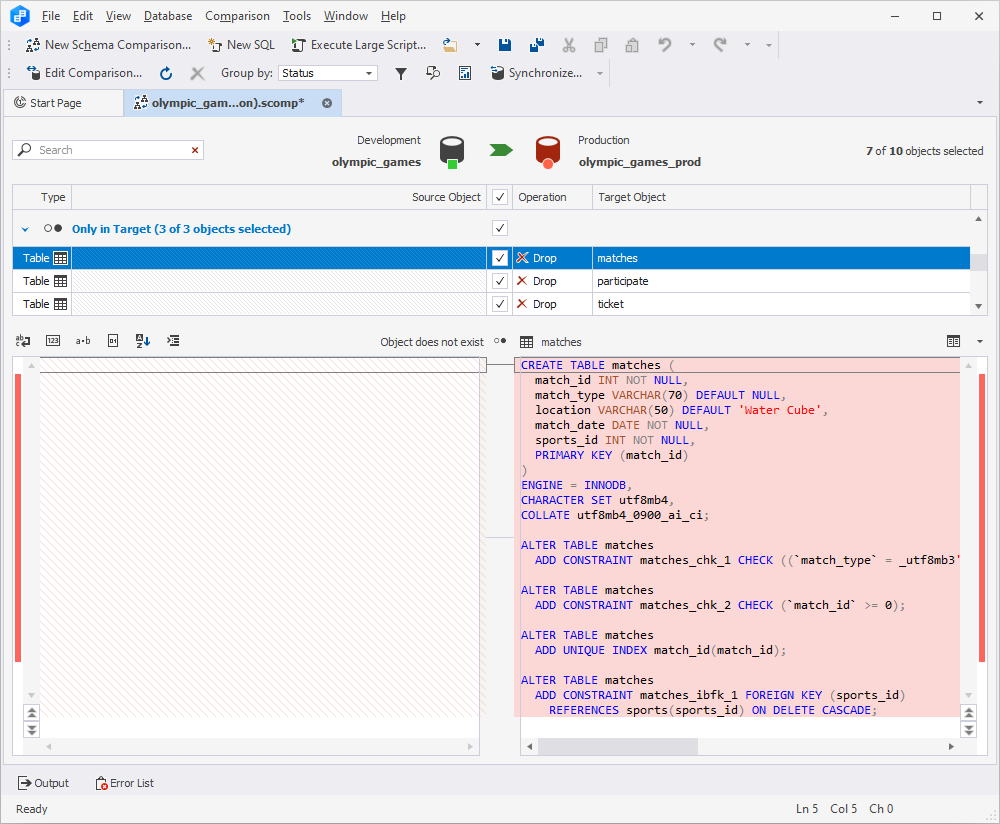
Task: Click the comparison options icon beside filter
Action: click(433, 73)
